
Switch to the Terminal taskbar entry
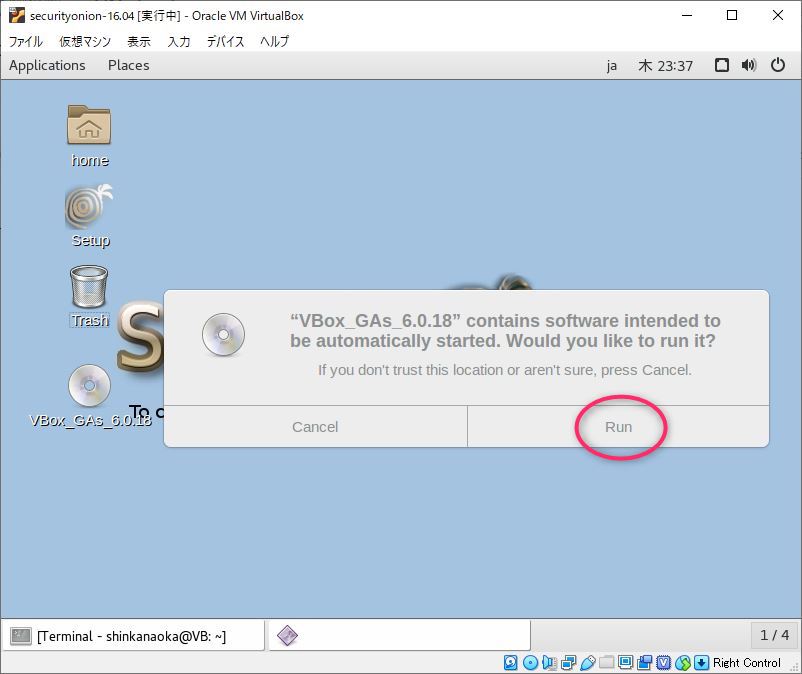(133, 636)
